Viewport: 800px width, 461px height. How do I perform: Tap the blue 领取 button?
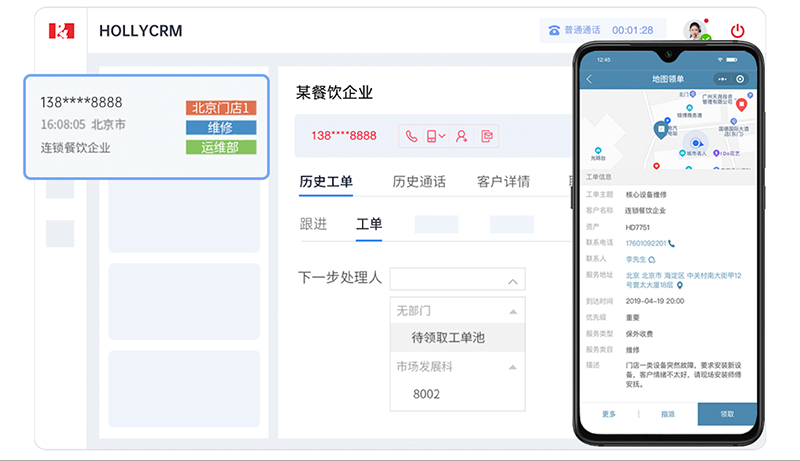click(x=727, y=414)
